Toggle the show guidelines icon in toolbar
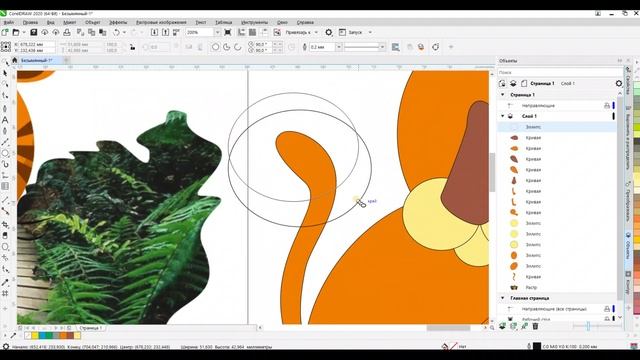 [264, 32]
